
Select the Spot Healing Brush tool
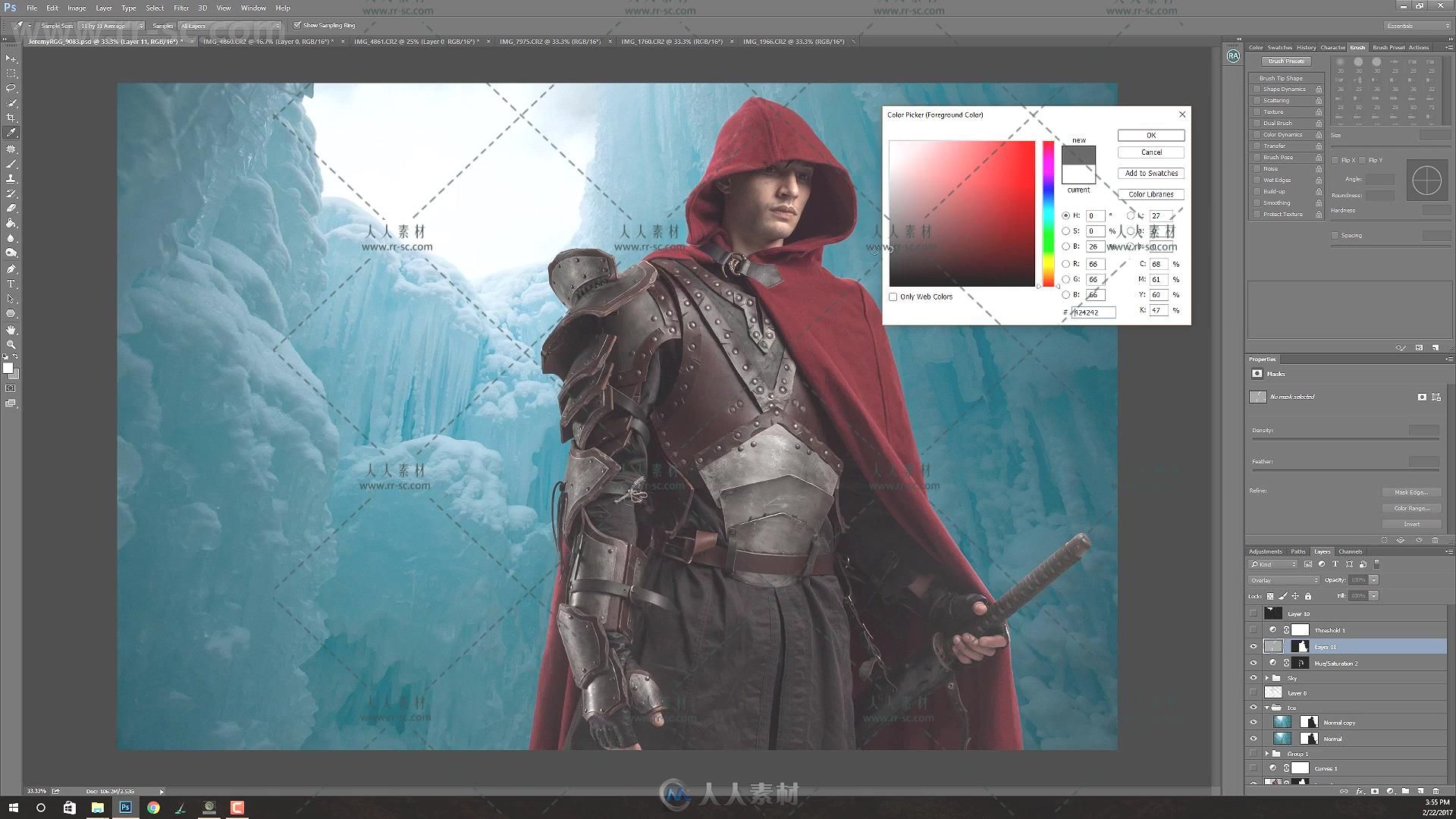tap(11, 149)
